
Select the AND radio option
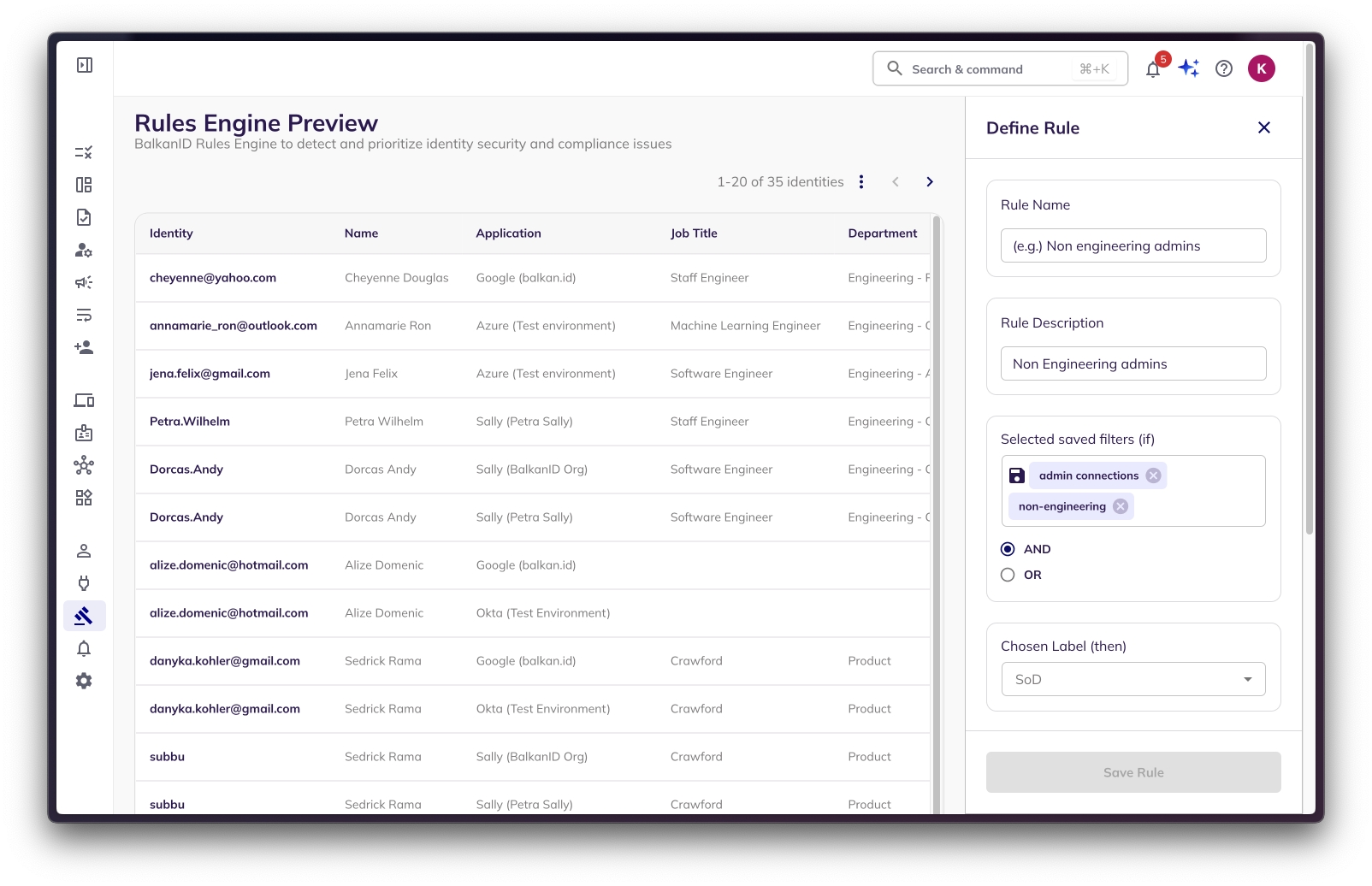[1008, 549]
